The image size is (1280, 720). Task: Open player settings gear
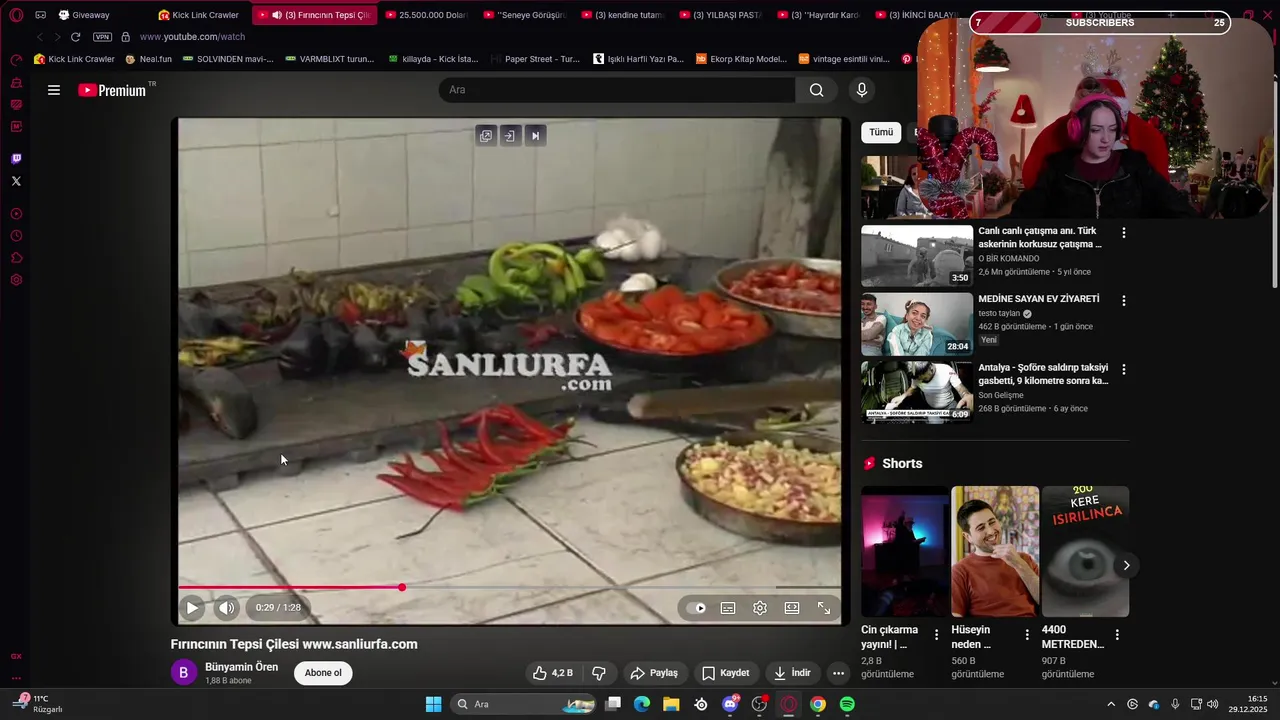tap(760, 607)
